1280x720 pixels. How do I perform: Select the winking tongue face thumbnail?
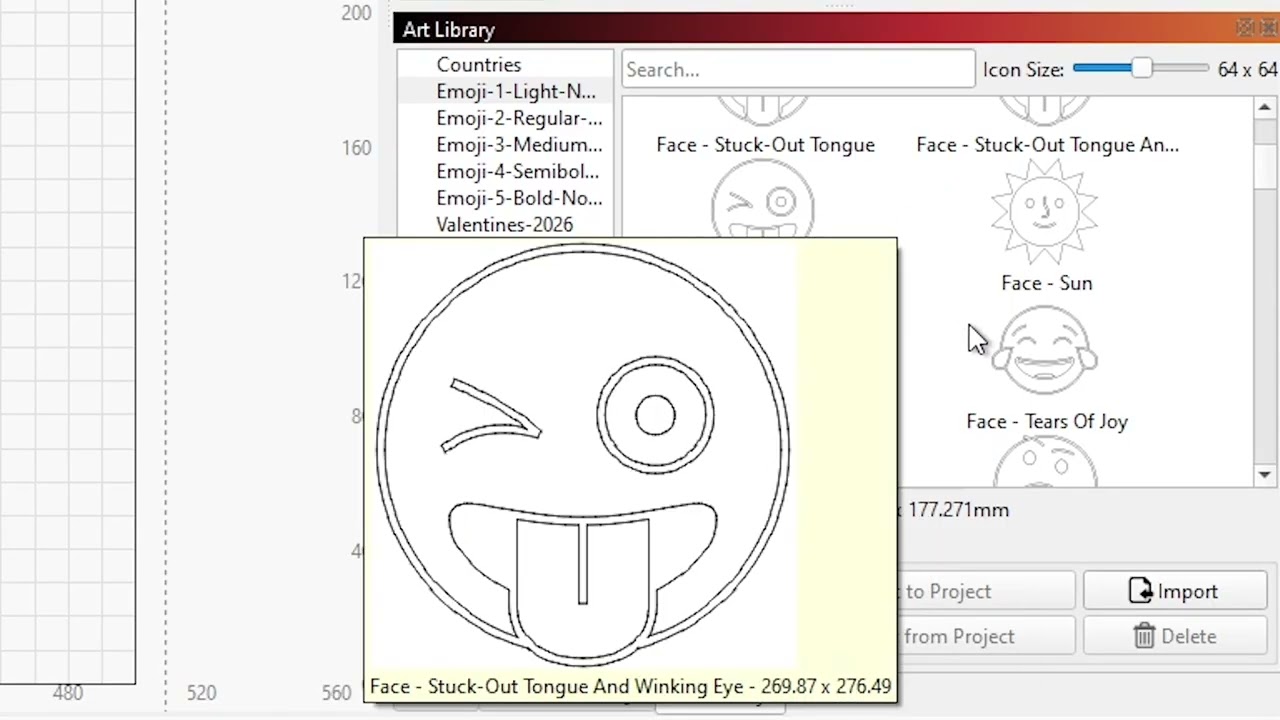click(763, 200)
